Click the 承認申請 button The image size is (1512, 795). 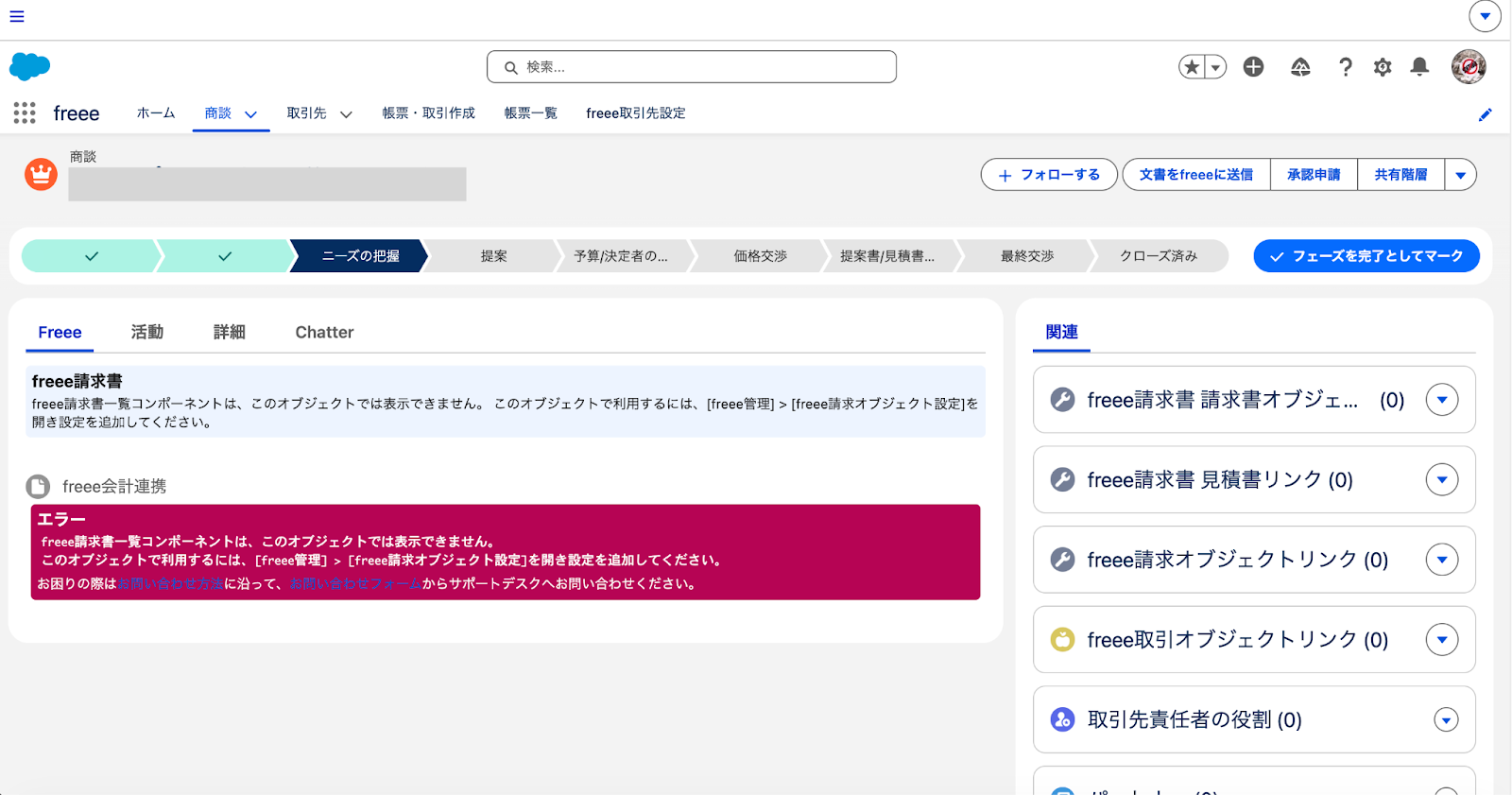pos(1314,175)
